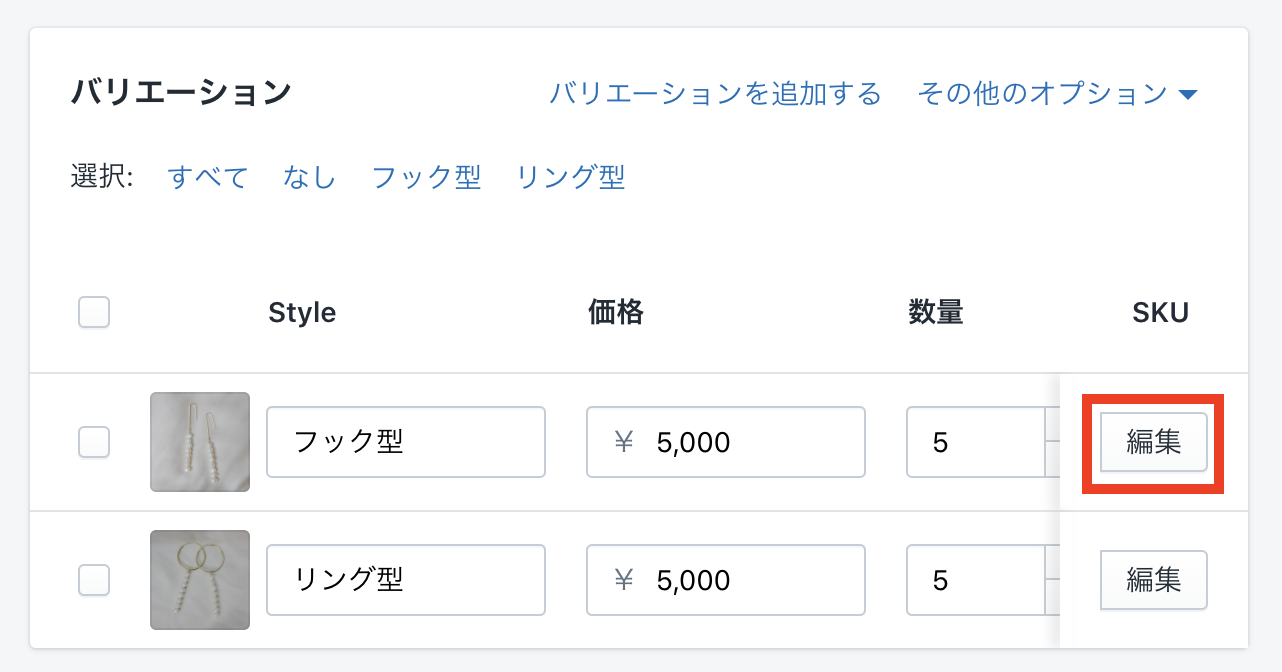Select リング型 variants via selection link
The height and width of the screenshot is (672, 1282).
click(x=570, y=178)
